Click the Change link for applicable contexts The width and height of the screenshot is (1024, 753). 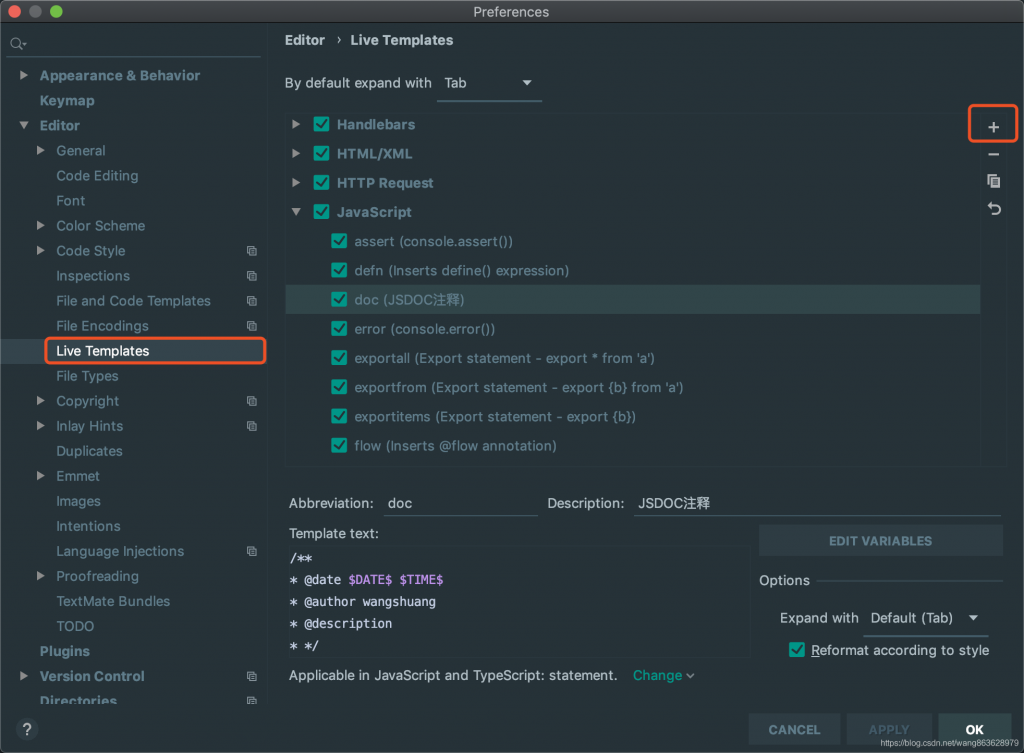click(657, 675)
